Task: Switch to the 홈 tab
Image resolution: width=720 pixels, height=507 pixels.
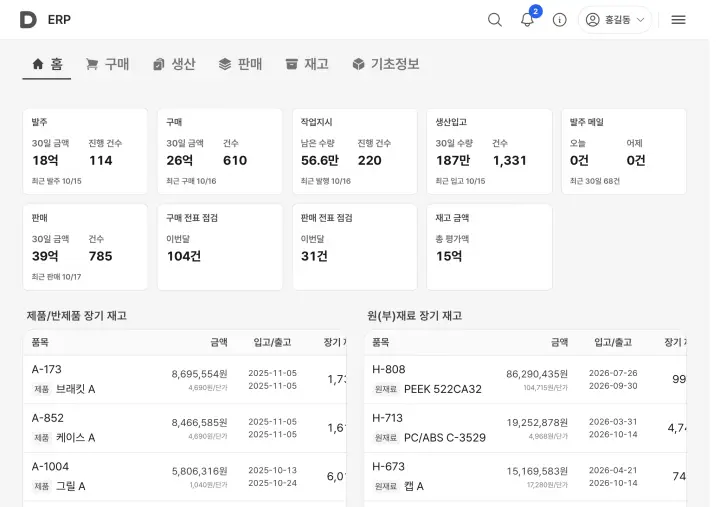Action: [x=47, y=64]
